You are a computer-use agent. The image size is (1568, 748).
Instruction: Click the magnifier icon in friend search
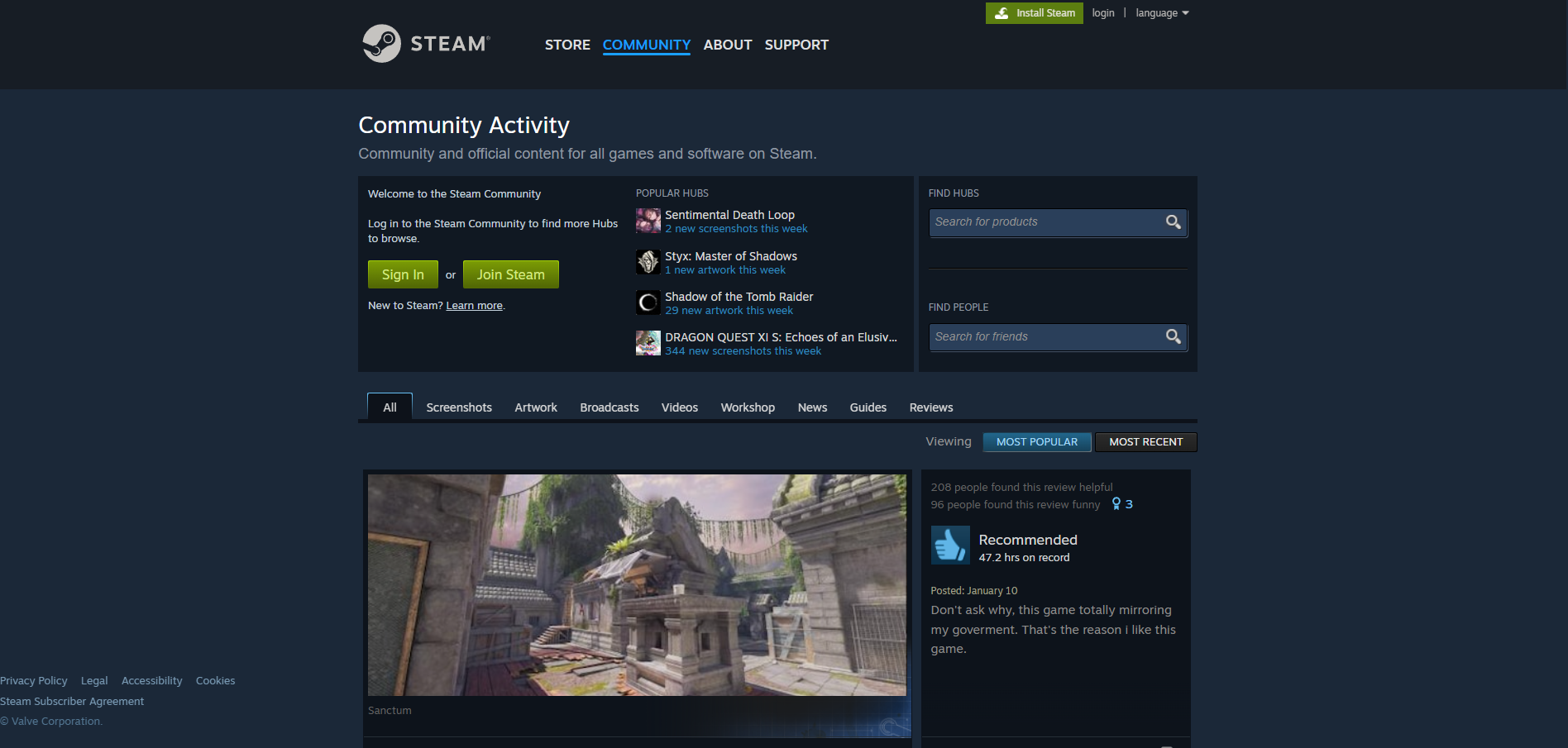coord(1174,336)
